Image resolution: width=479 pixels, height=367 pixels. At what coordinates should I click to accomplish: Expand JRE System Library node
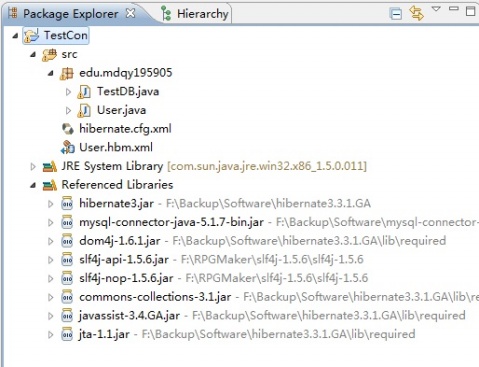coord(33,166)
